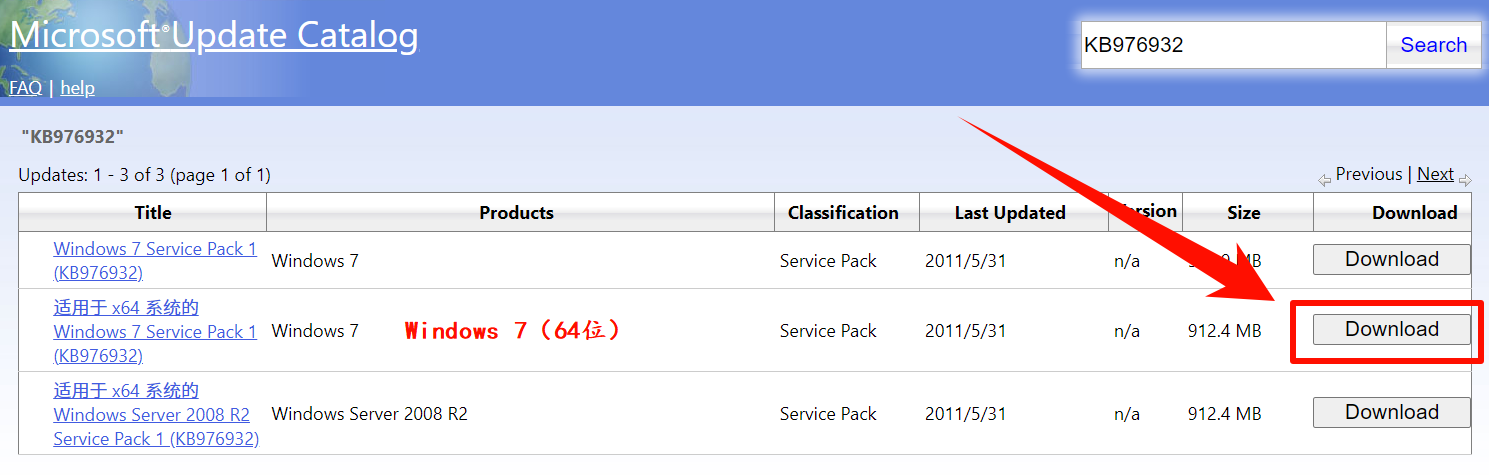1489x475 pixels.
Task: Open Windows Server 2008 R2 Service Pack link
Action: pos(156,415)
